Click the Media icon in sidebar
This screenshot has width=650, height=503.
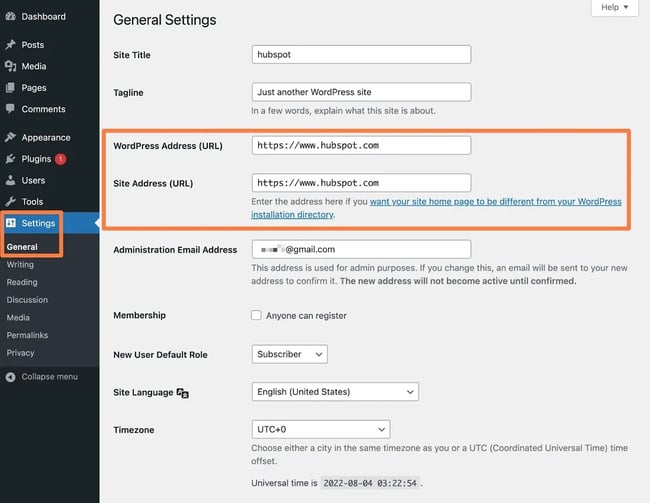pos(10,66)
